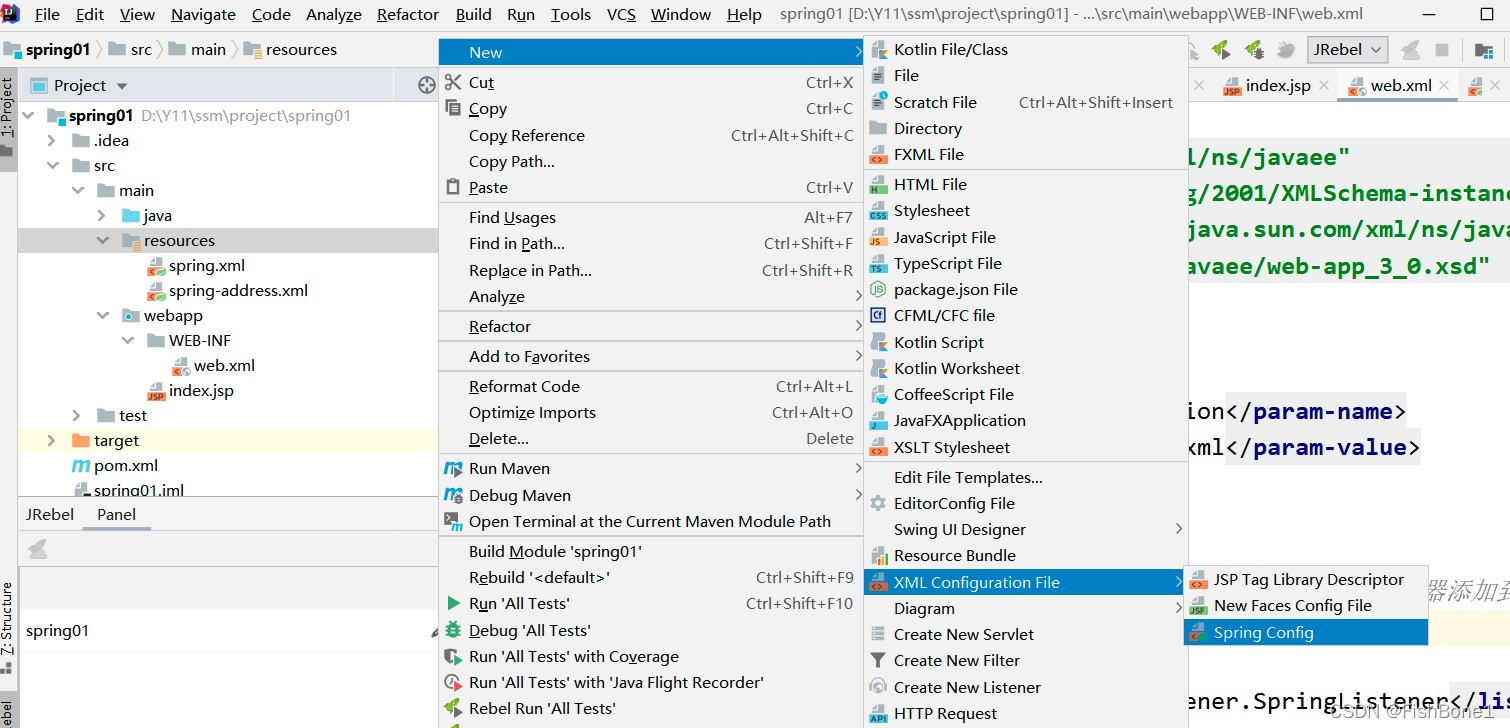Viewport: 1510px width, 728px height.
Task: Open the VCS menu
Action: click(x=621, y=15)
